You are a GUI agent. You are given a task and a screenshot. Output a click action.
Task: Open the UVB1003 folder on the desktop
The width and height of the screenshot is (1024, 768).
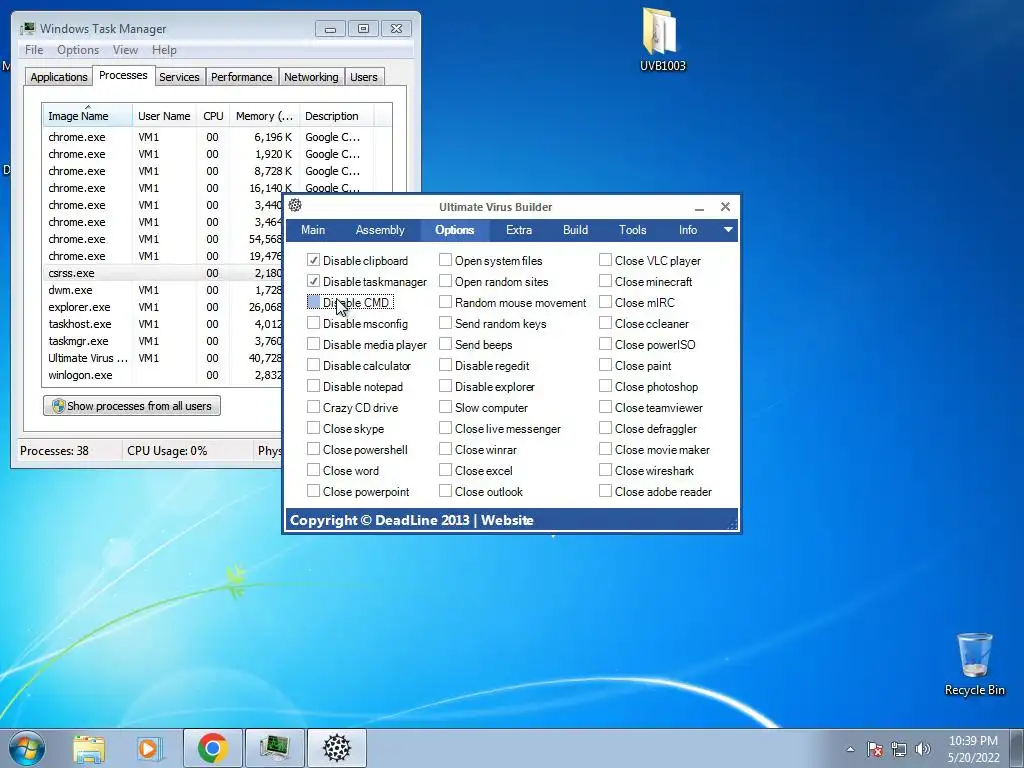(x=662, y=38)
